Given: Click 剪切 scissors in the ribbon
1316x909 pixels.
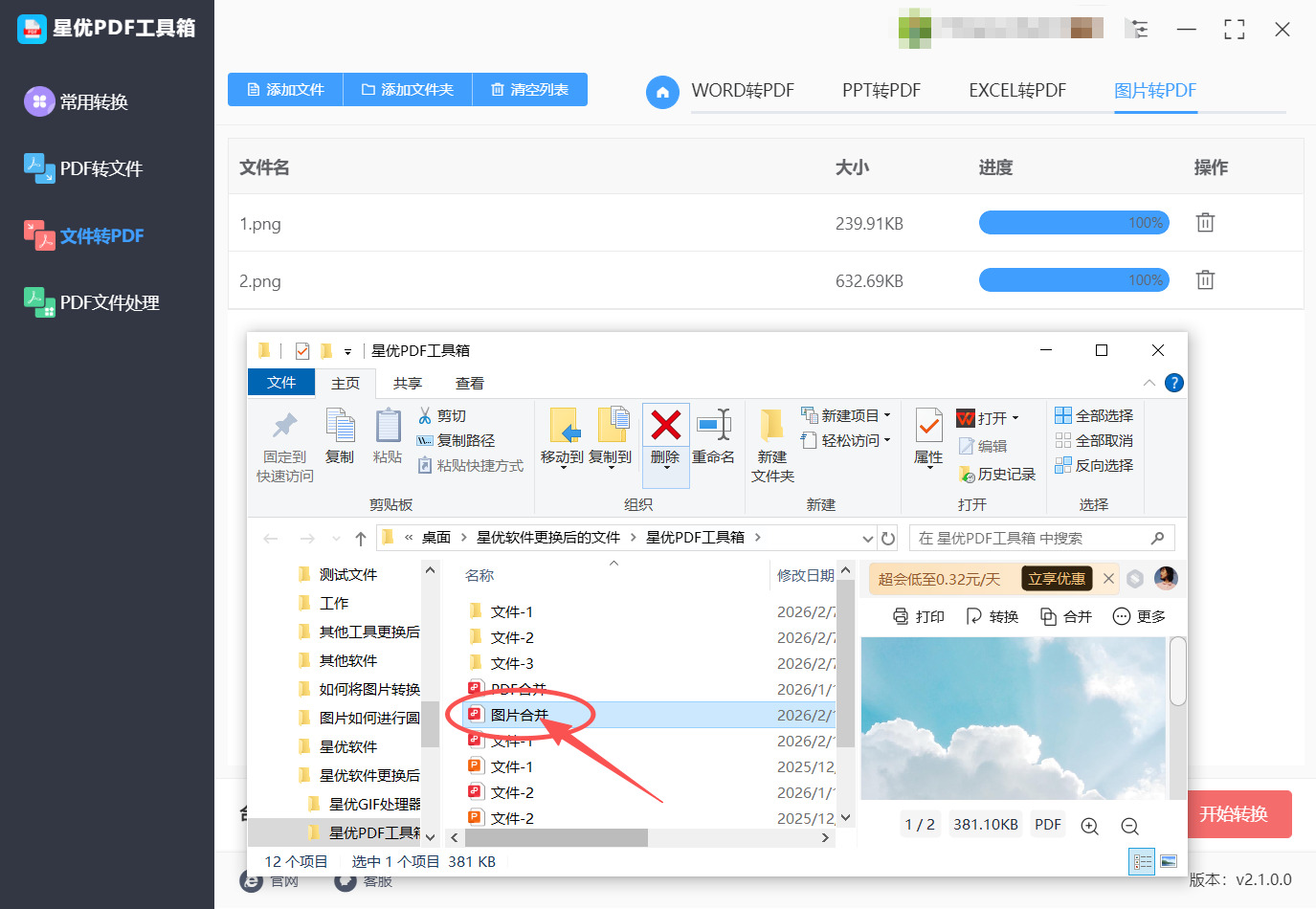Looking at the screenshot, I should click(442, 416).
